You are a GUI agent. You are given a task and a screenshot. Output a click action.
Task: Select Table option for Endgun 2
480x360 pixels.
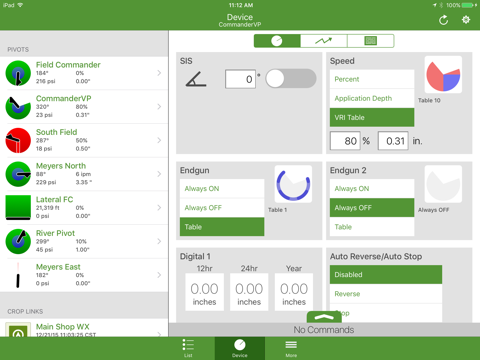point(372,227)
